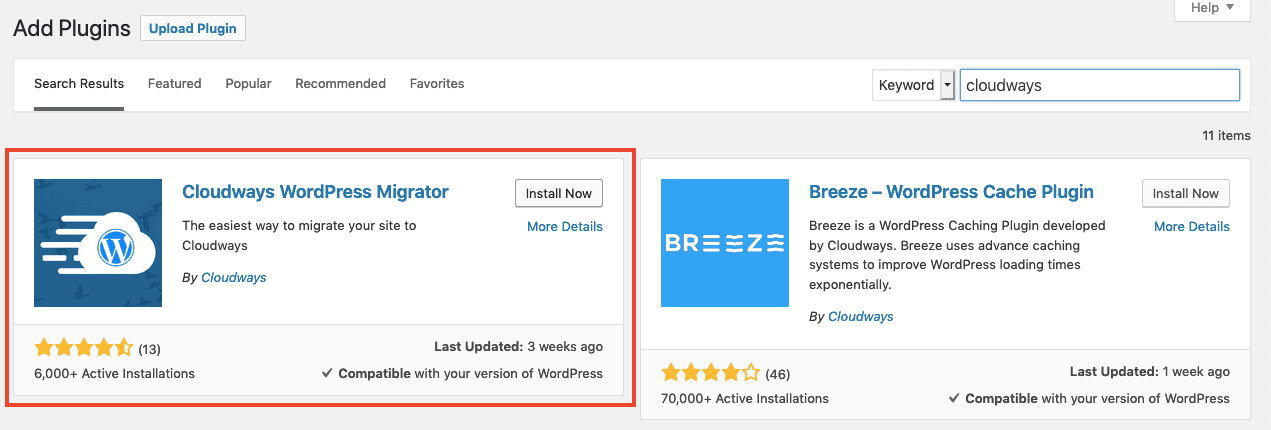Open the Breeze – WordPress Cache Plugin title
1271x430 pixels.
tap(951, 192)
